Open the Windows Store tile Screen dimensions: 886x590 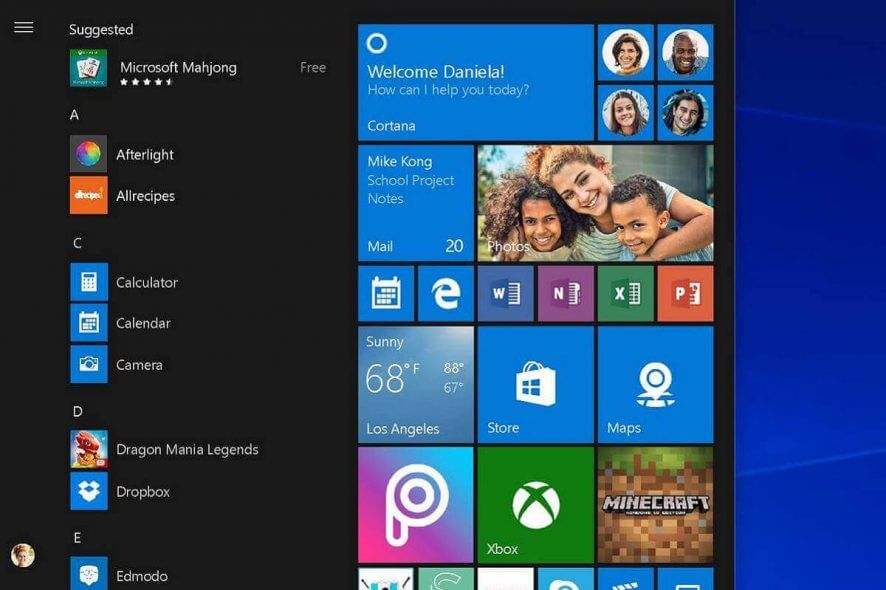[535, 384]
